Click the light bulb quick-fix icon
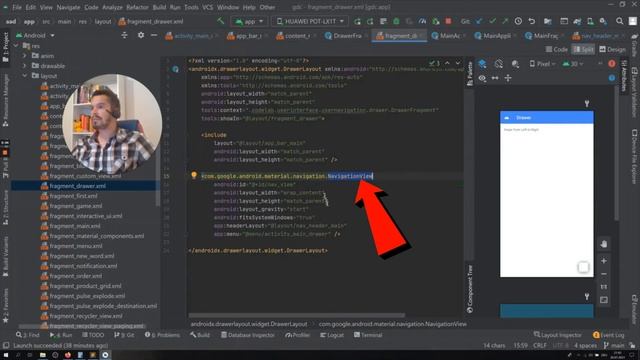 (194, 175)
